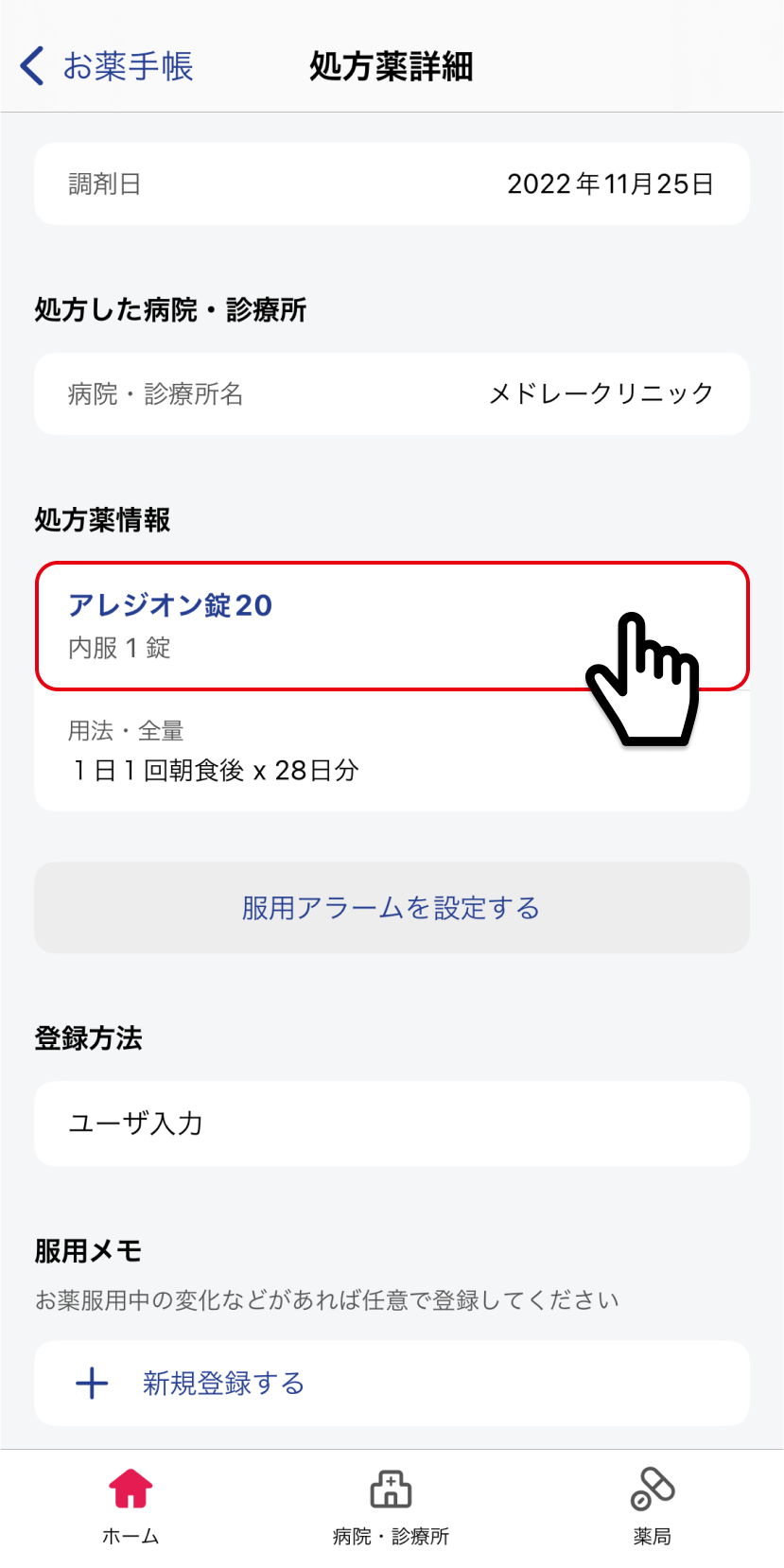Click the 病院・診療所名 row label

[x=155, y=393]
